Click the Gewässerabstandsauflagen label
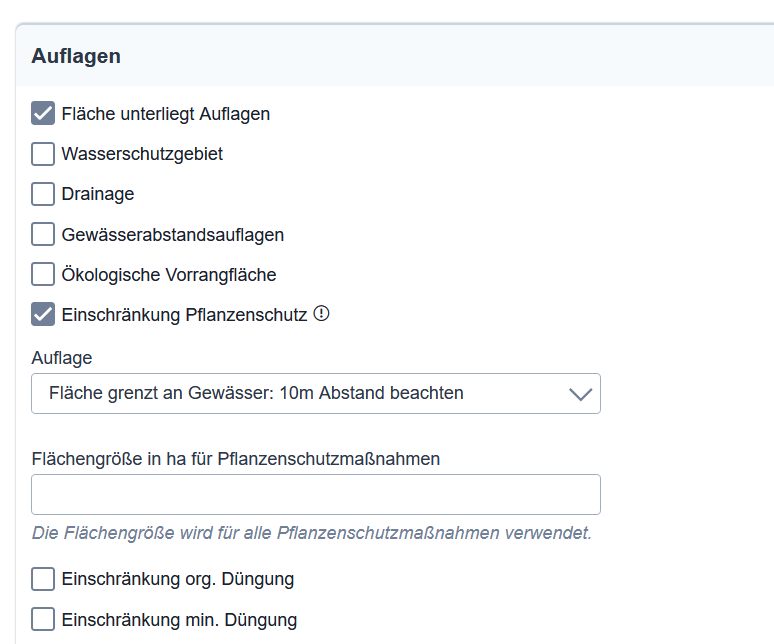 click(x=173, y=234)
